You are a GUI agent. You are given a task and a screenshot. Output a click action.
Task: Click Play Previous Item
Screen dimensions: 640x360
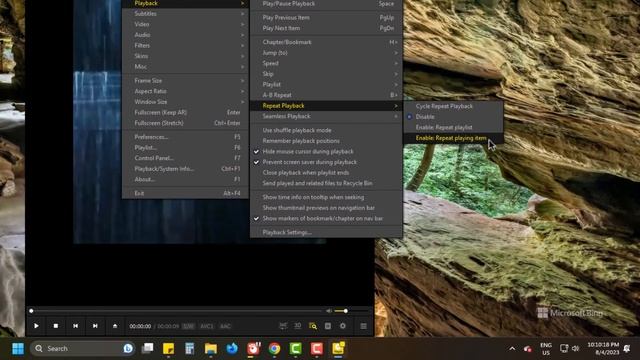tap(326, 18)
